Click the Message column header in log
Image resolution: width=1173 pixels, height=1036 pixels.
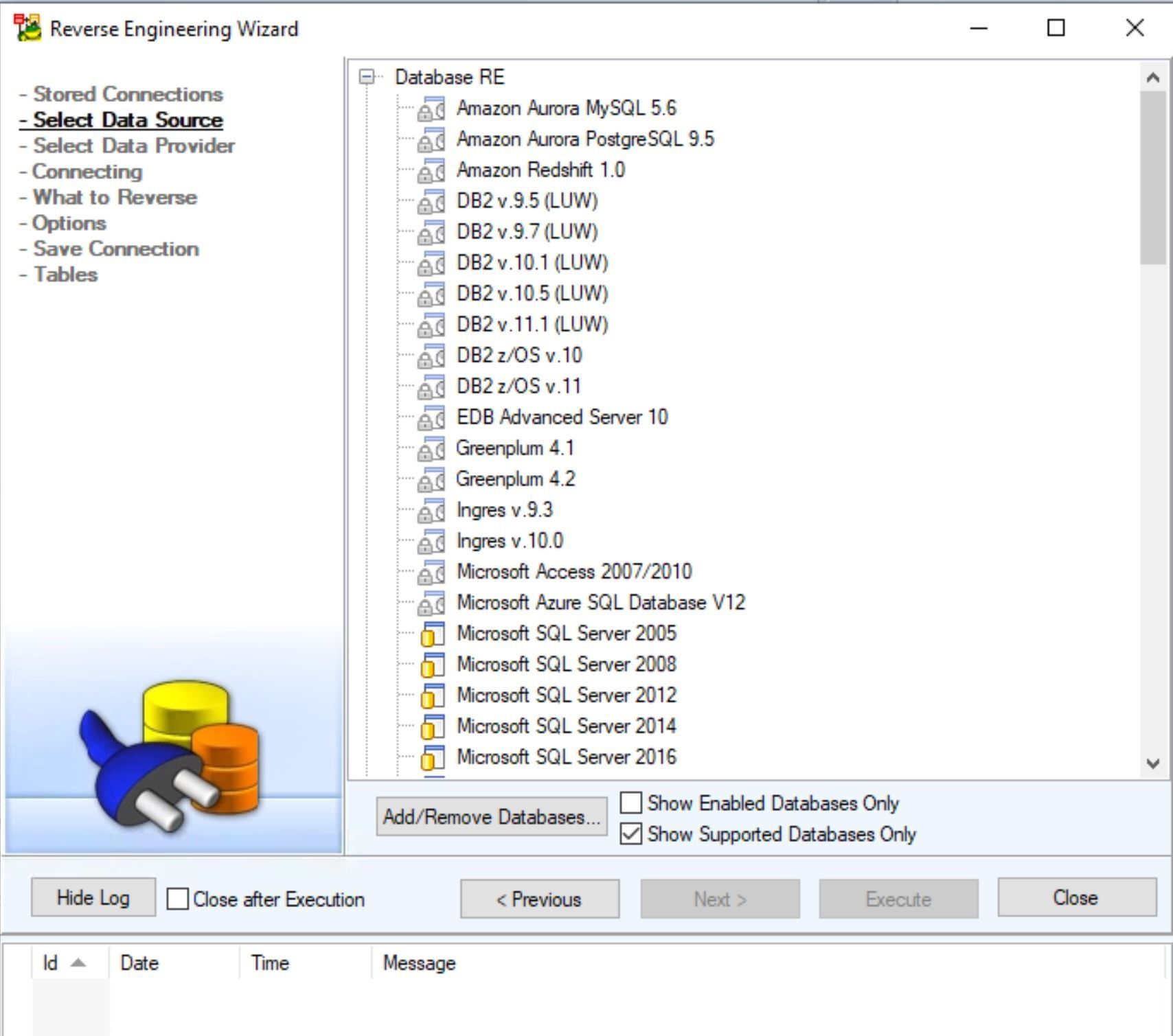768,963
